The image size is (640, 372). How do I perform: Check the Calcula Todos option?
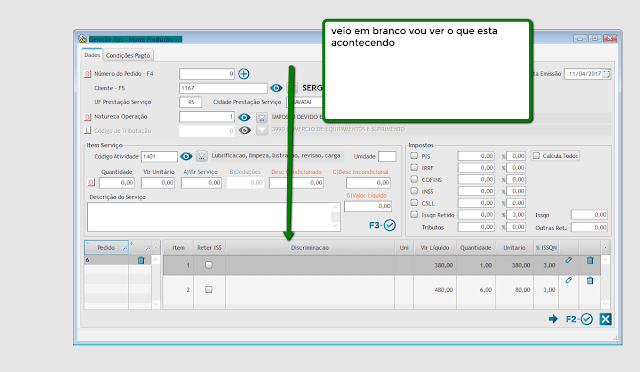coord(536,156)
